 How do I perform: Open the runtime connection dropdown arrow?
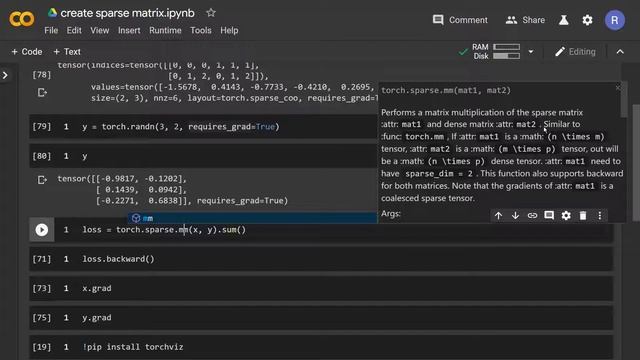pyautogui.click(x=531, y=52)
